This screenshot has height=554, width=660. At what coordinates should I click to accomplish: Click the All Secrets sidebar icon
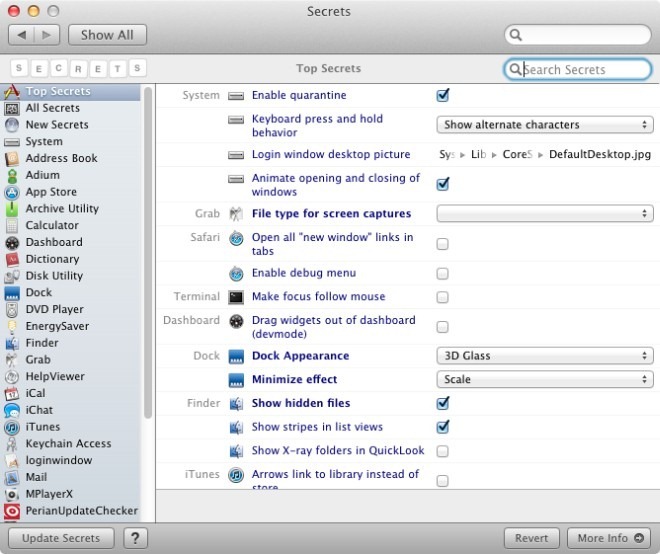12,108
